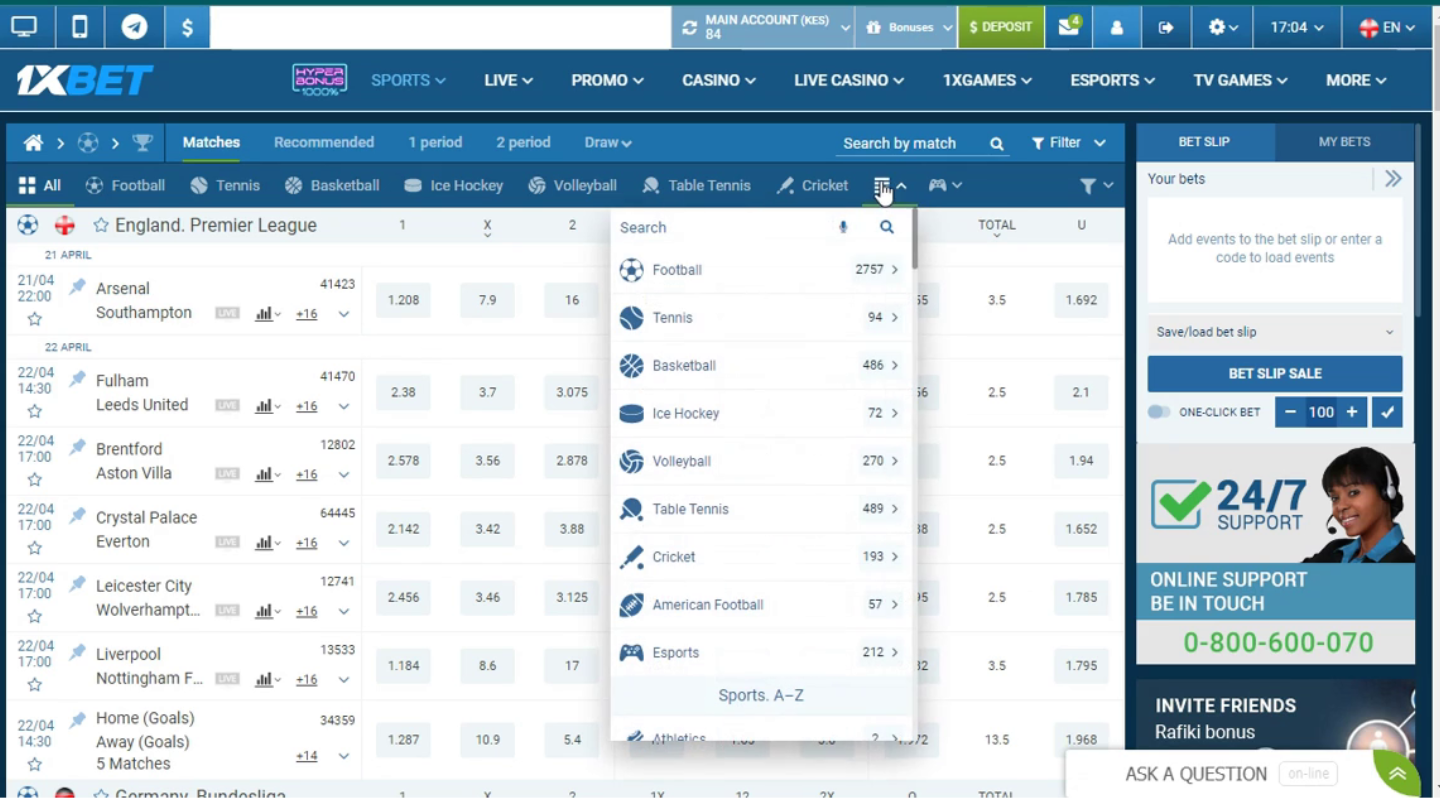Image resolution: width=1440 pixels, height=810 pixels.
Task: Expand the Filter dropdown
Action: 1068,143
